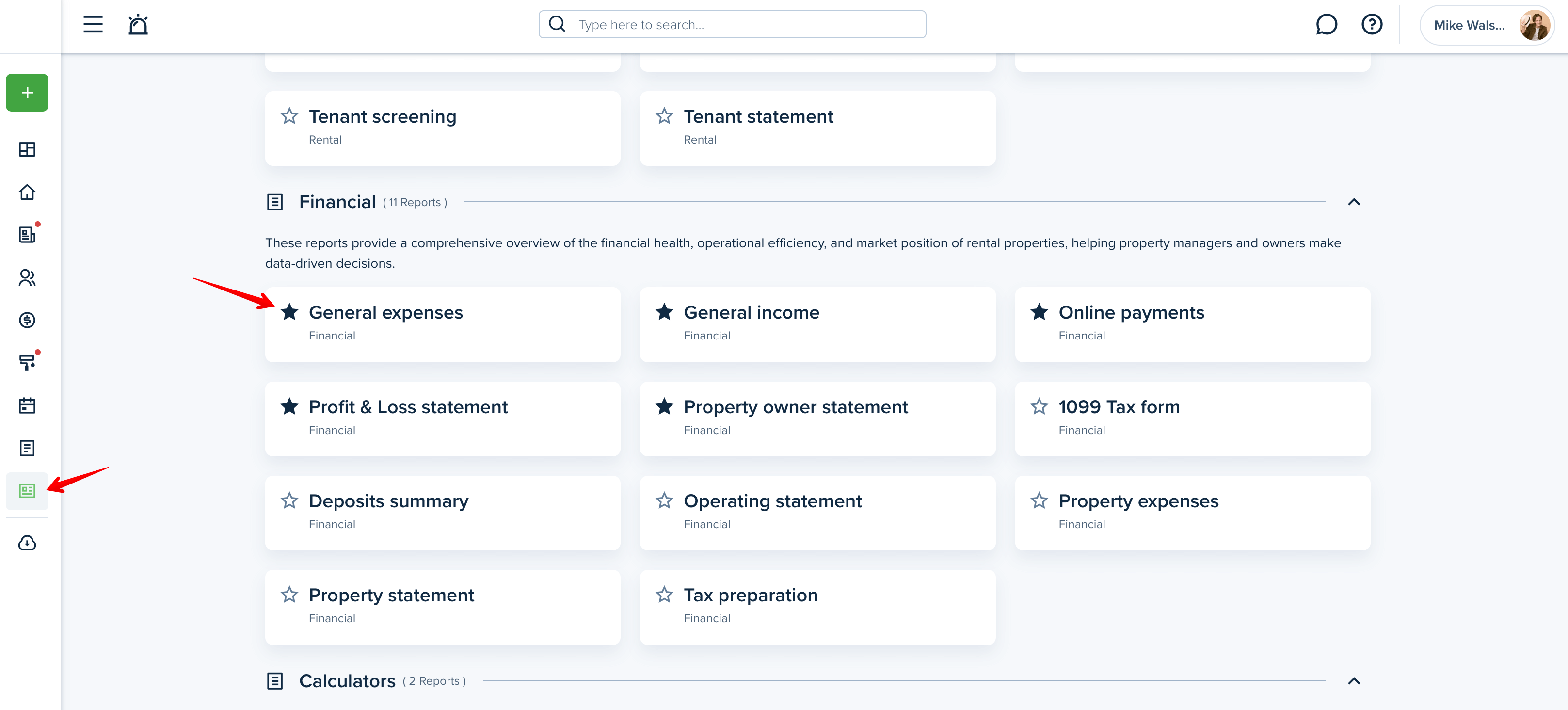Image resolution: width=1568 pixels, height=710 pixels.
Task: Open the maintenance paint roller icon
Action: coord(27,362)
